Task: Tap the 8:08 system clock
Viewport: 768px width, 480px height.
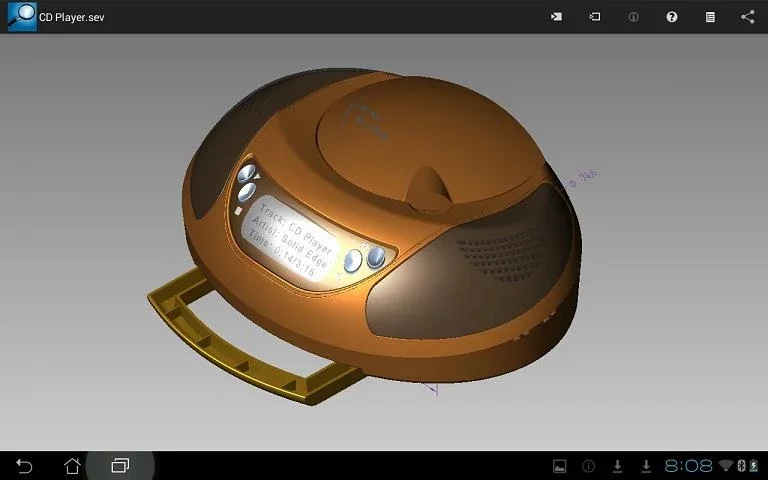Action: [688, 465]
